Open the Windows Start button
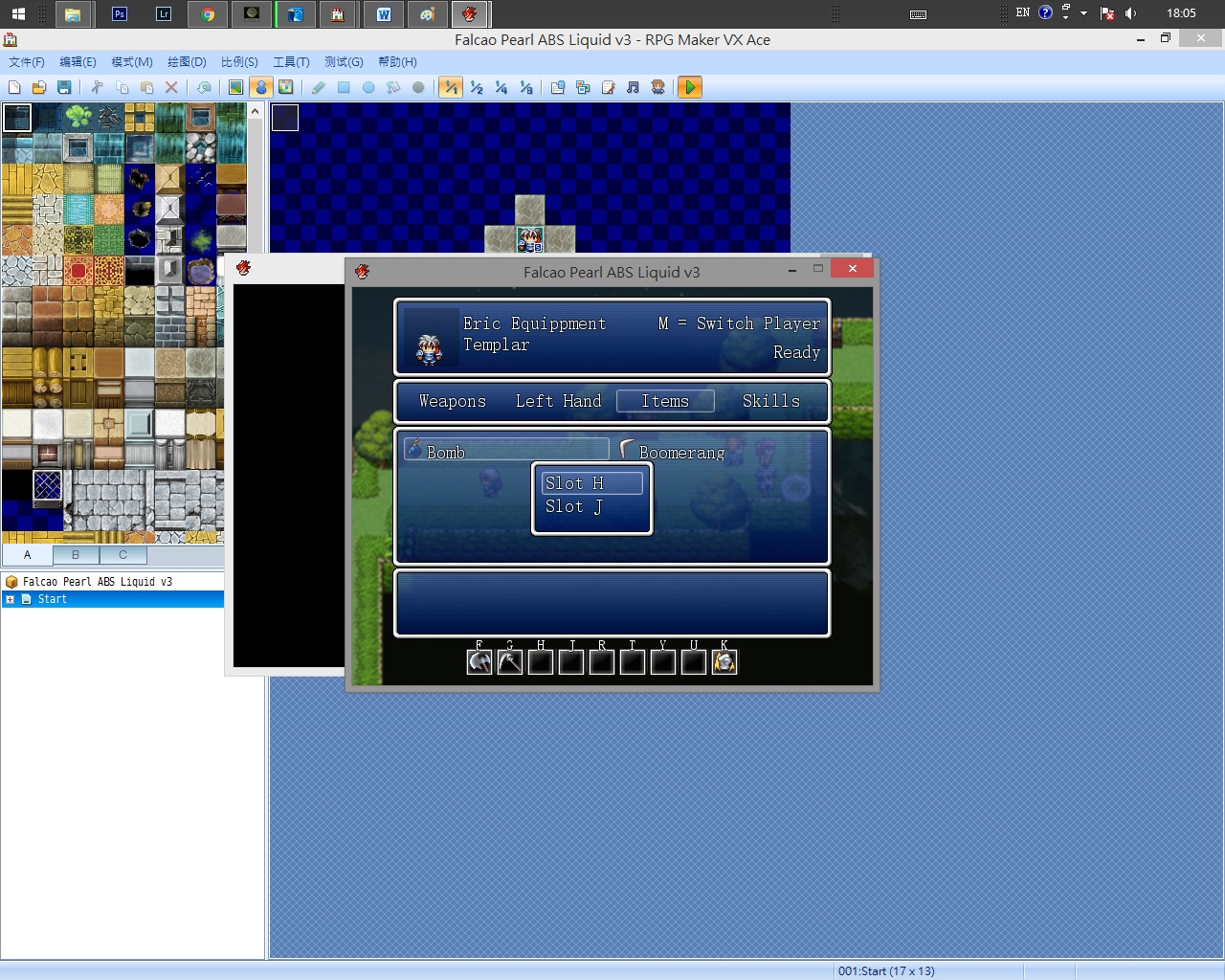The image size is (1225, 980). [x=18, y=13]
